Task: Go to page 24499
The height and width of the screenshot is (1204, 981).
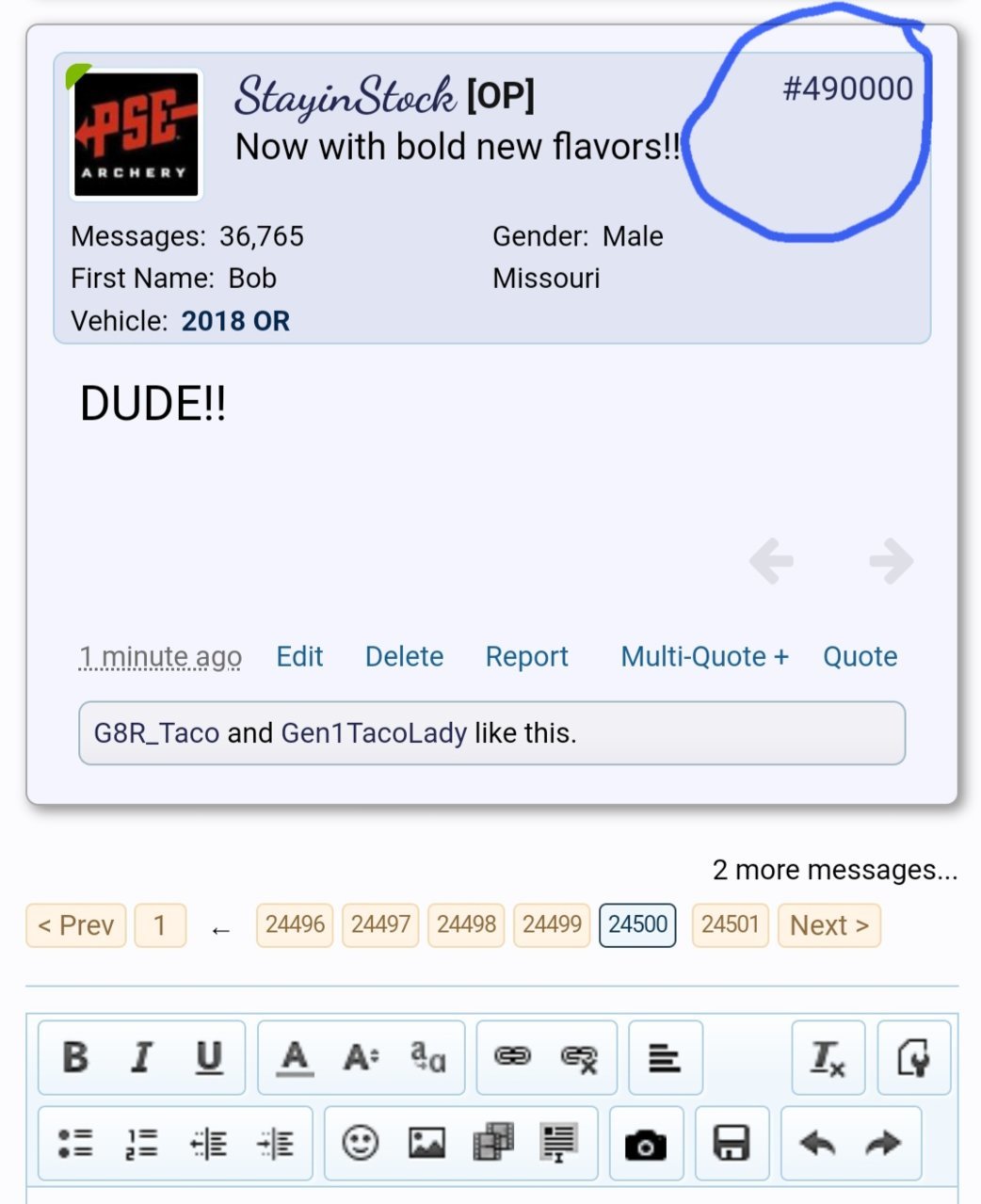Action: 552,924
